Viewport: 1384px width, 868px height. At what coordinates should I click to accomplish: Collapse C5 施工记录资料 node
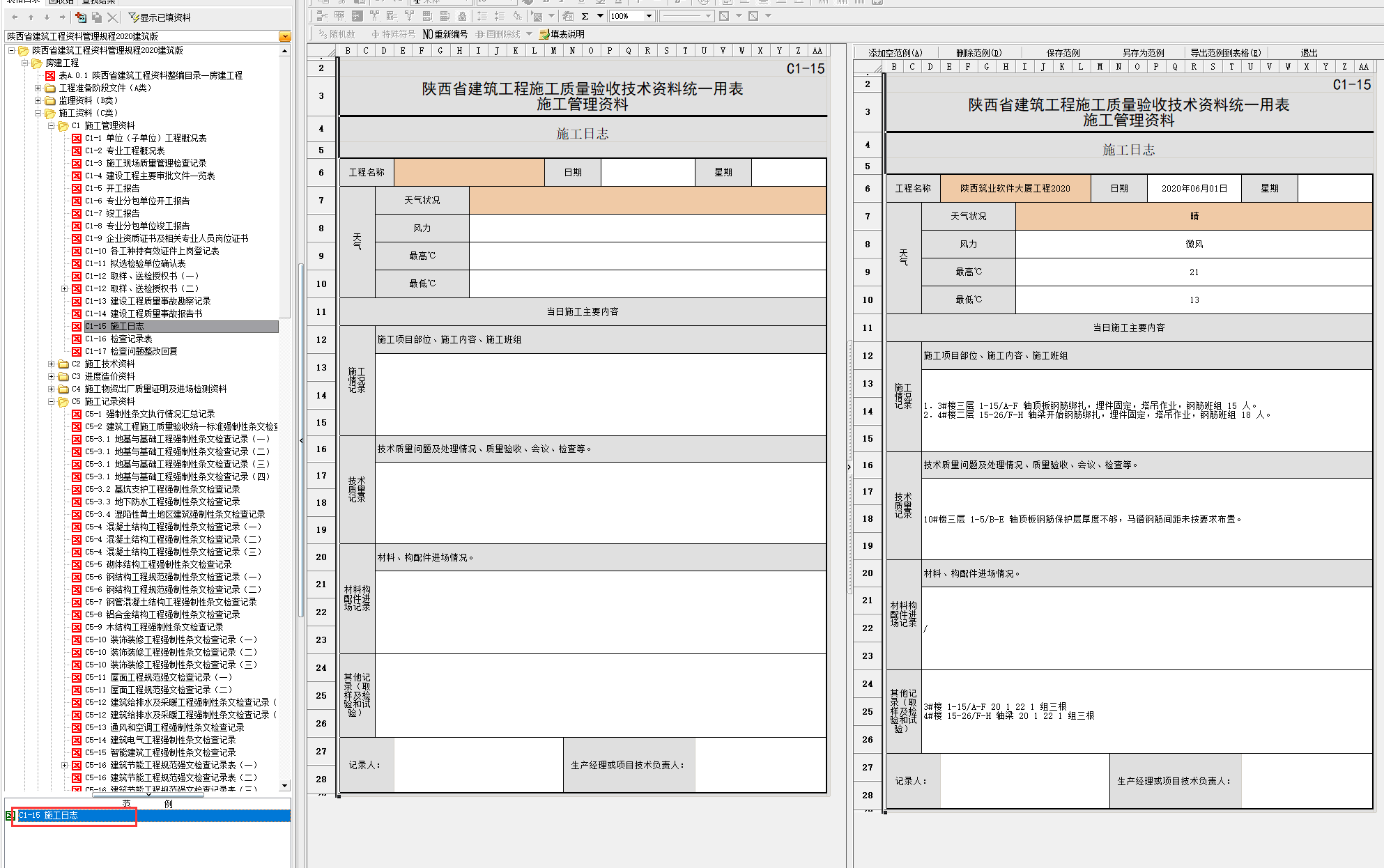point(51,401)
